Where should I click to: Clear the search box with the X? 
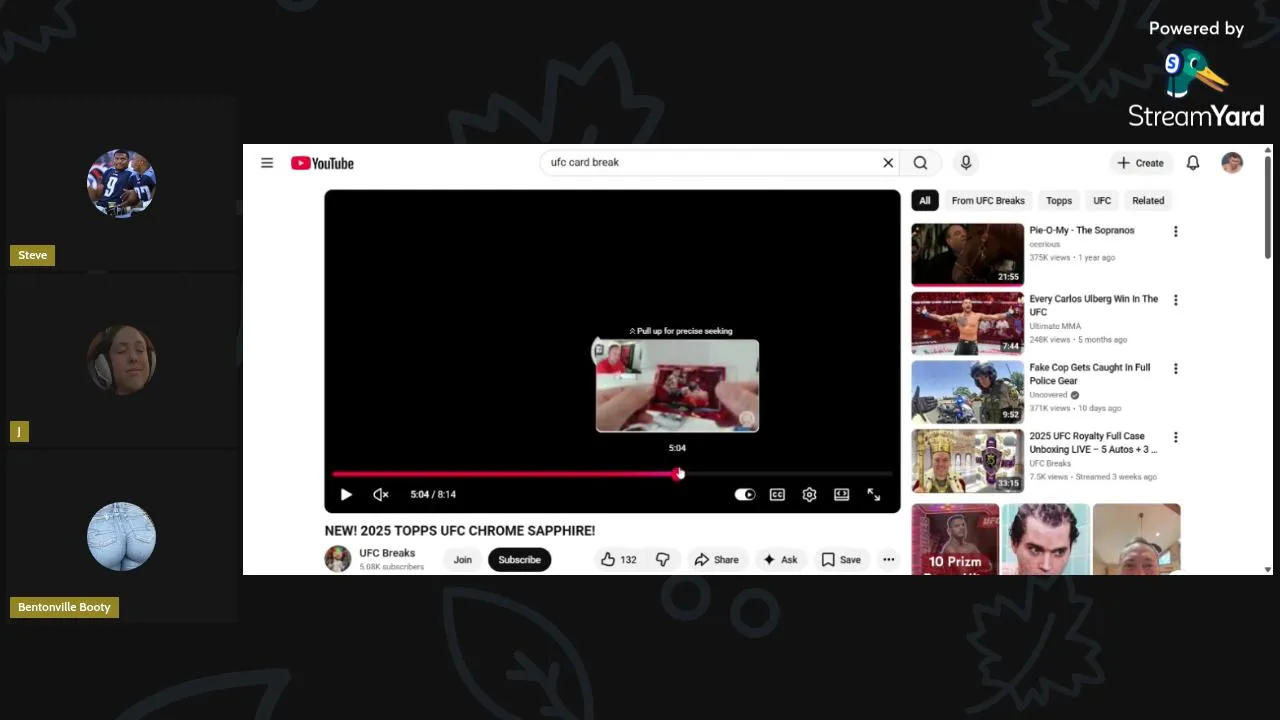pyautogui.click(x=888, y=163)
